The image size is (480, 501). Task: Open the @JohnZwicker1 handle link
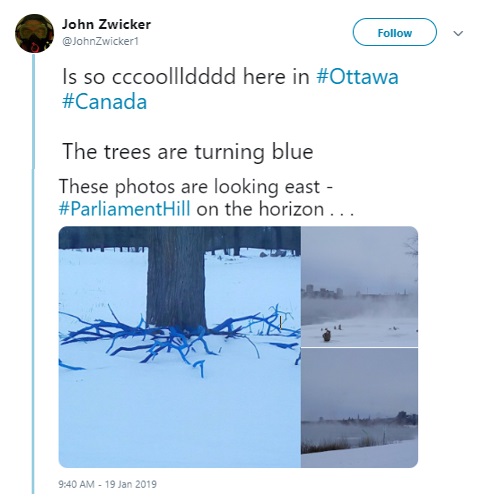pos(100,41)
